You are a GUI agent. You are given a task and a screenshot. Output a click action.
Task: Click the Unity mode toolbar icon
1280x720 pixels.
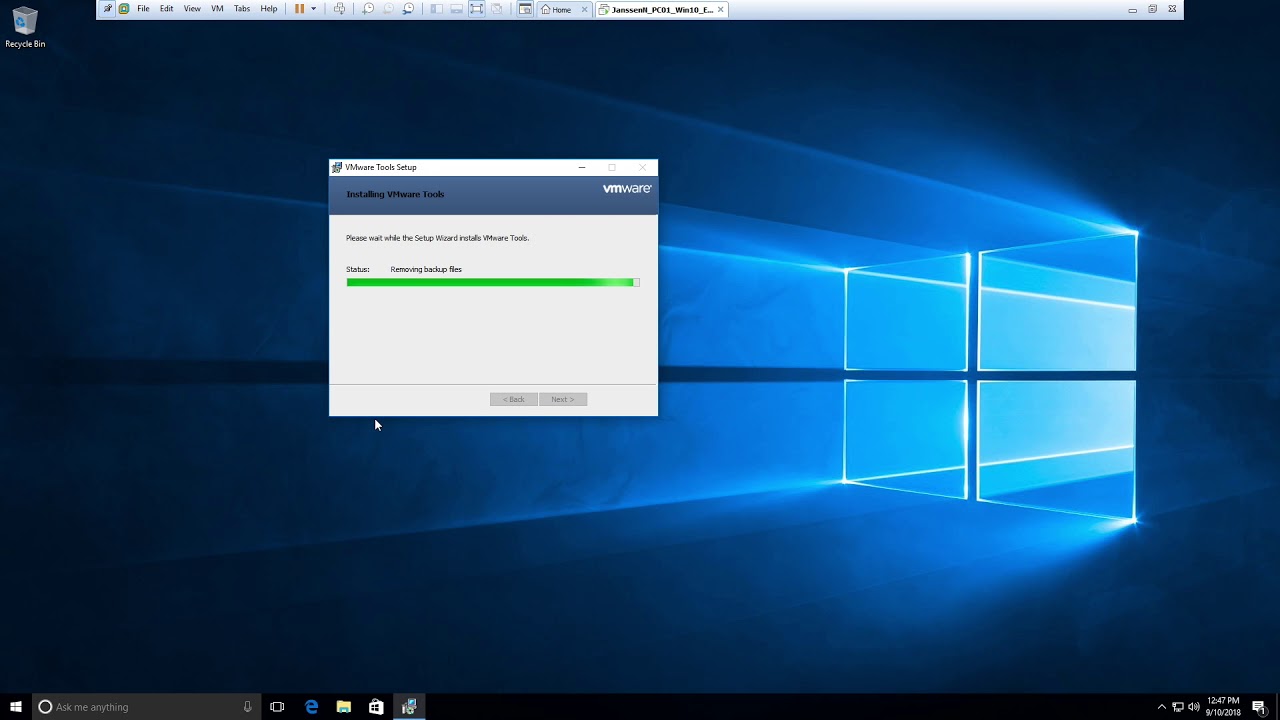(x=496, y=9)
